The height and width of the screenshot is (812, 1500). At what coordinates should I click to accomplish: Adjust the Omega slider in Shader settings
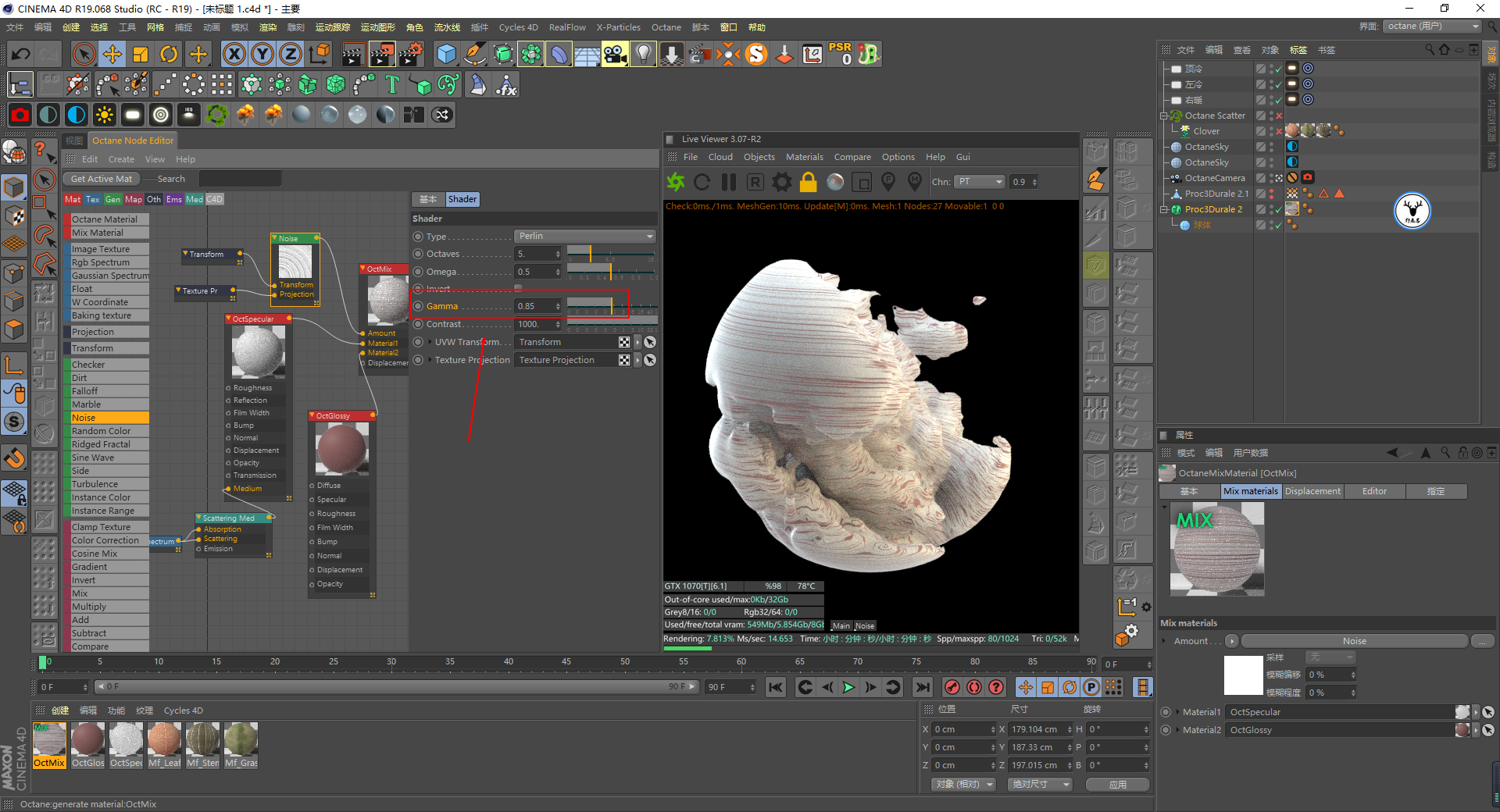612,271
